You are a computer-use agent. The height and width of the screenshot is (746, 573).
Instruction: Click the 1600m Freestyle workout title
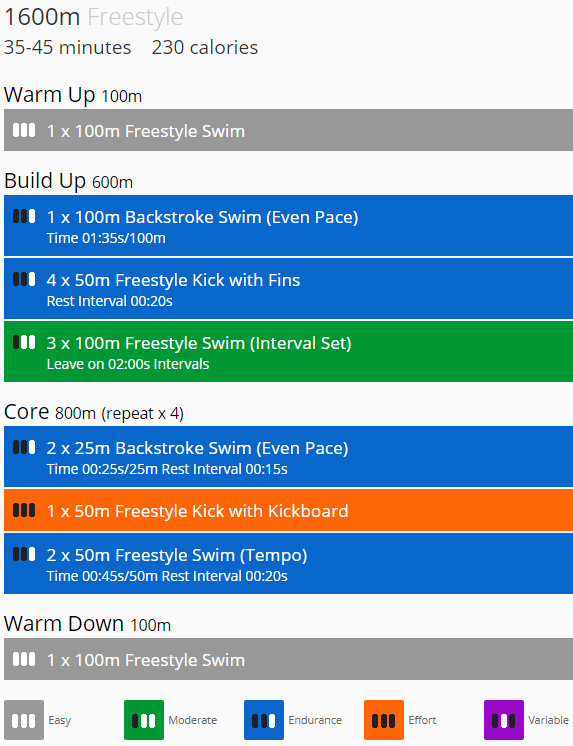93,17
